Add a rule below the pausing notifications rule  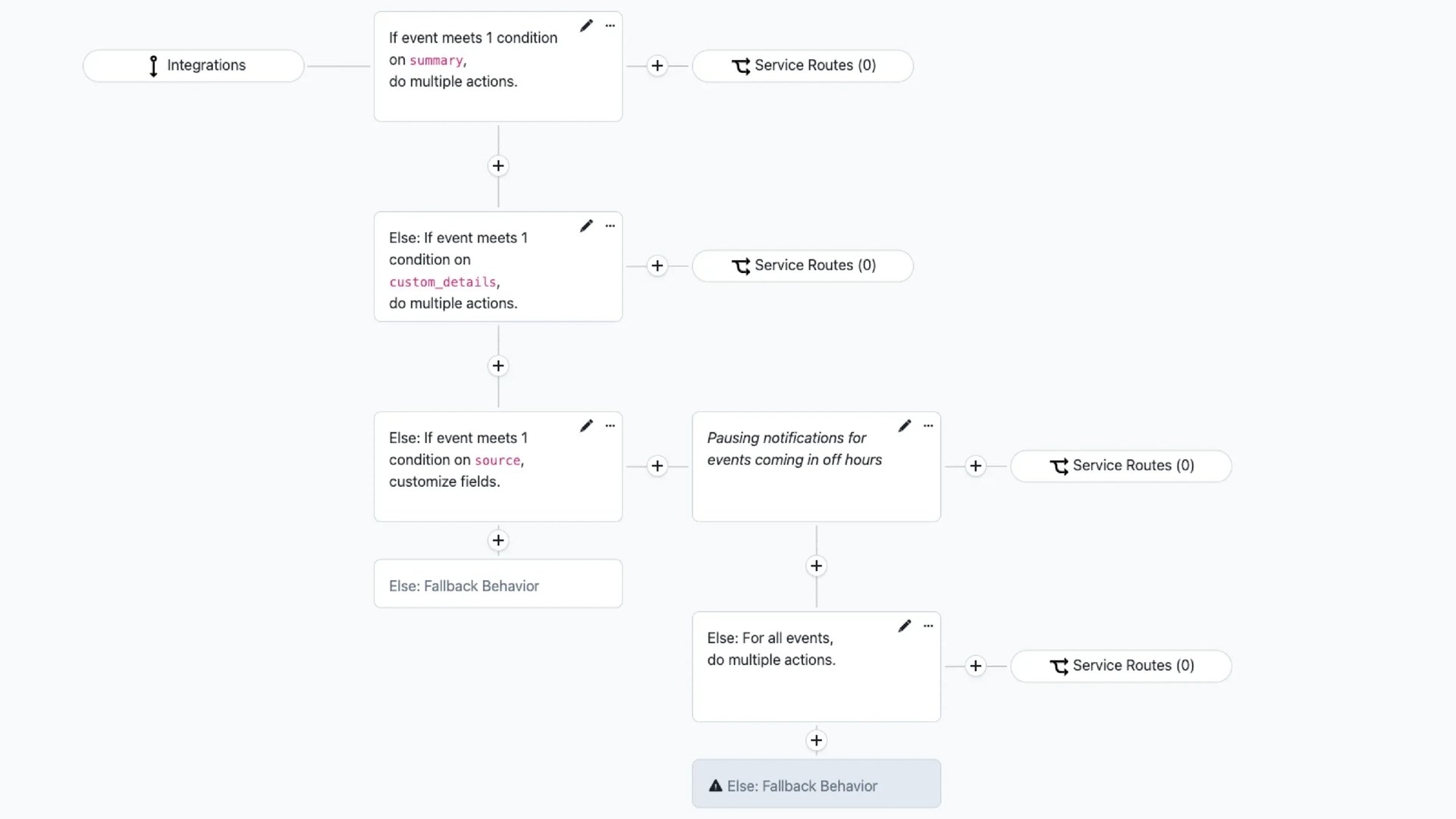click(816, 566)
